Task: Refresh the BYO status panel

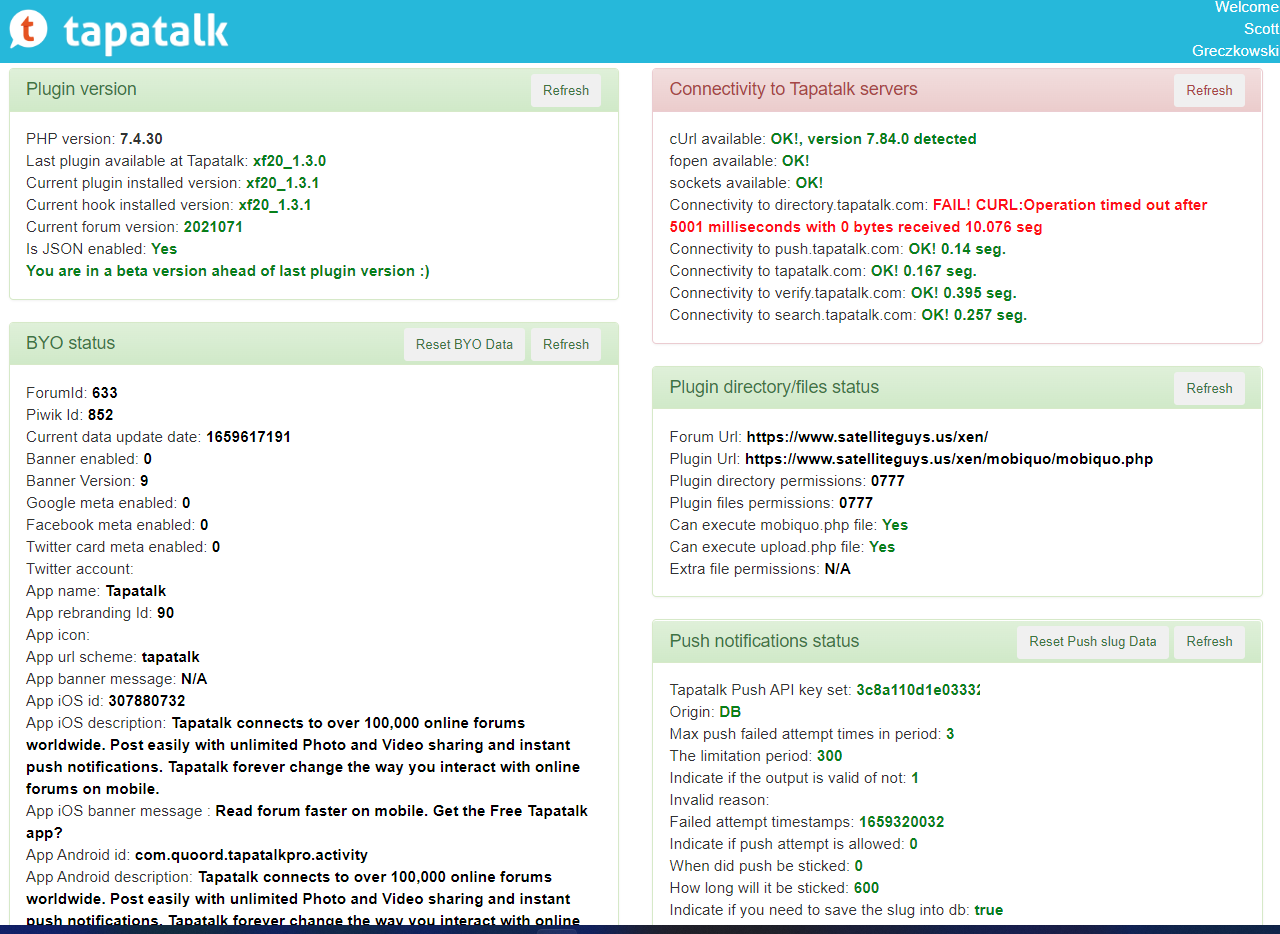Action: [x=566, y=344]
